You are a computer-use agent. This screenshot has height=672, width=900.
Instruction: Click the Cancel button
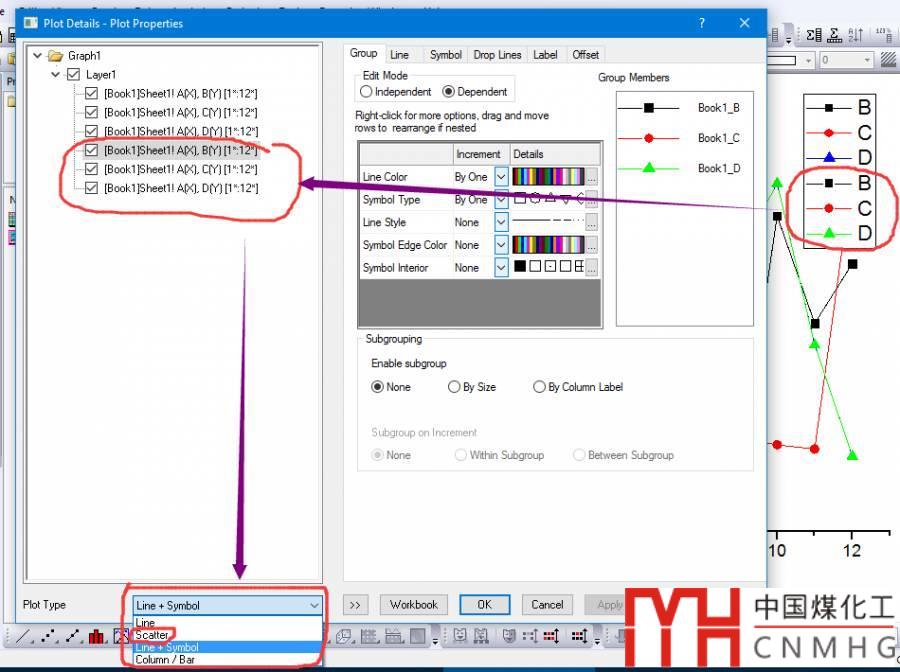point(547,604)
